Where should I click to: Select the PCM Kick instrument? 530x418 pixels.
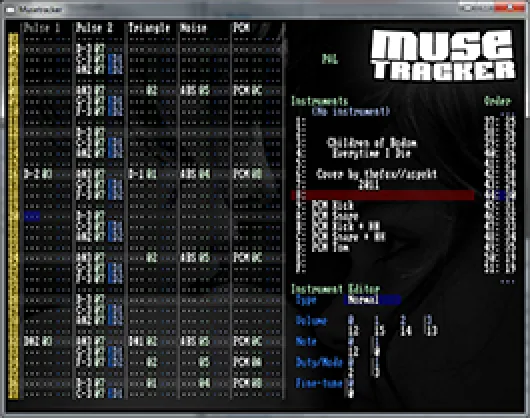tap(332, 205)
